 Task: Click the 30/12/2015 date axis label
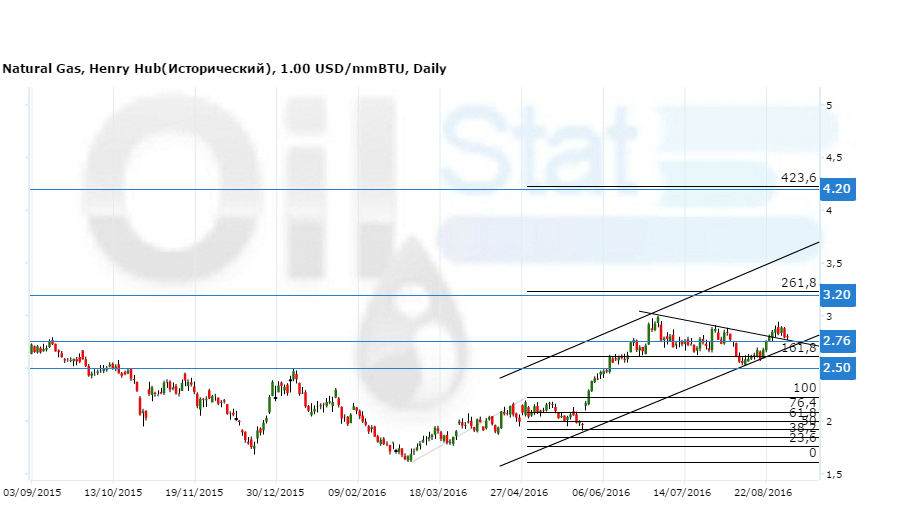pos(275,493)
